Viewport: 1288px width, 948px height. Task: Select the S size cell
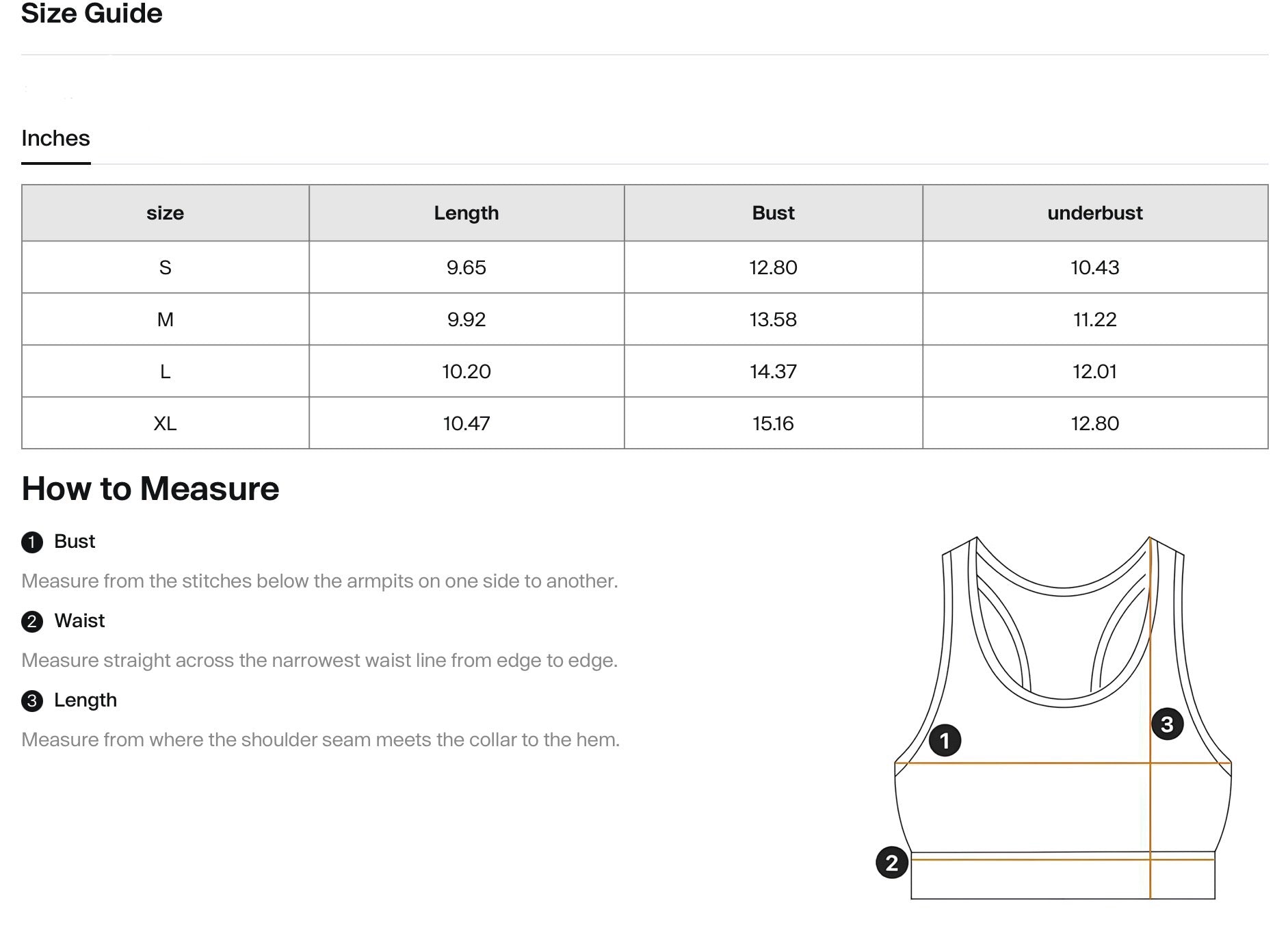[166, 267]
